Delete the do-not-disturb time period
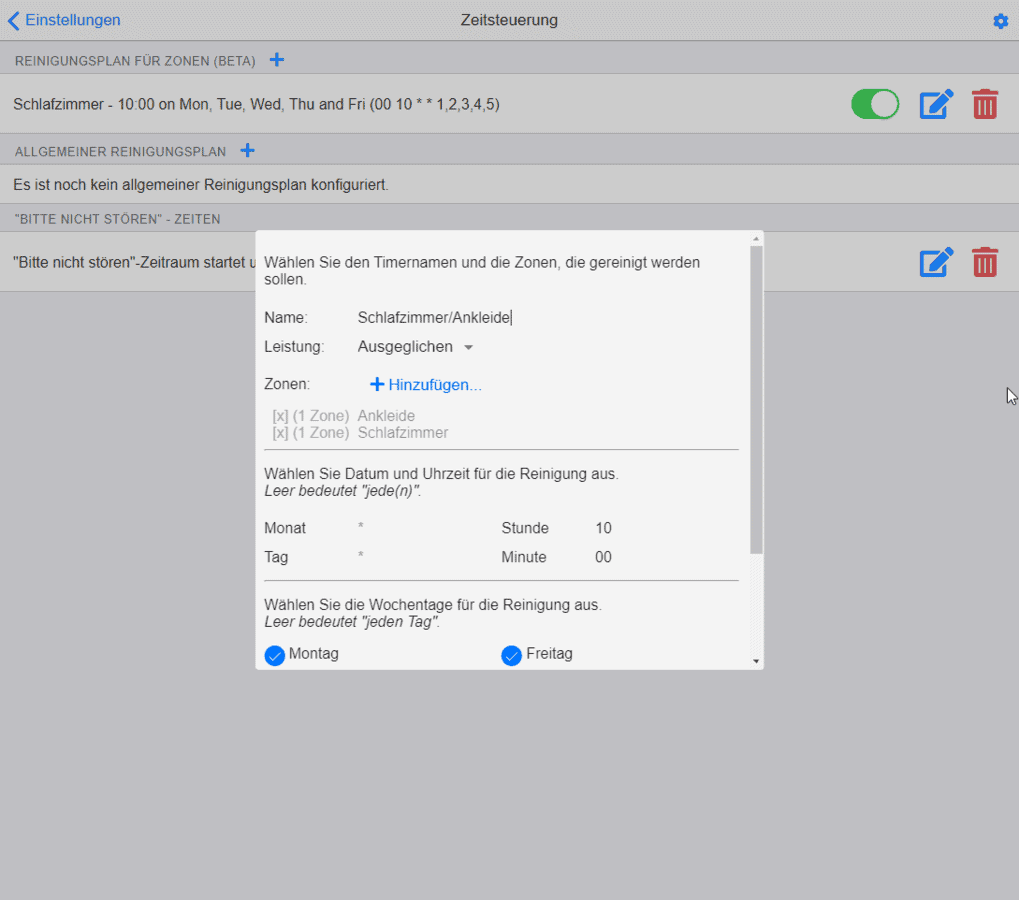The height and width of the screenshot is (900, 1019). (985, 262)
